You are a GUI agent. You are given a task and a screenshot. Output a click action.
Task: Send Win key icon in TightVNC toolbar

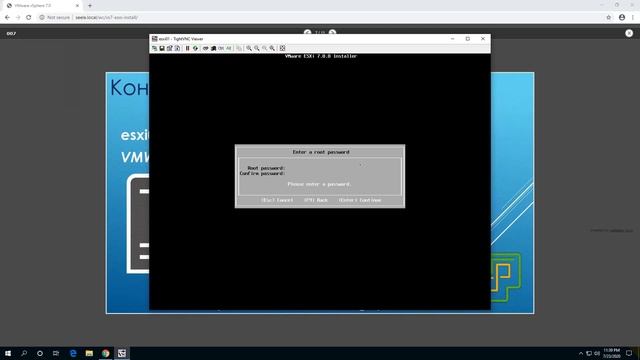point(213,48)
